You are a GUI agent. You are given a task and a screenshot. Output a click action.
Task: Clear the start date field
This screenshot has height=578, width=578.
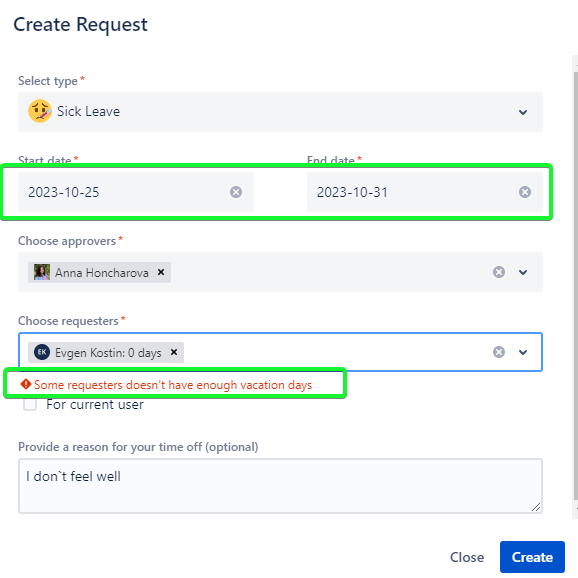point(236,192)
